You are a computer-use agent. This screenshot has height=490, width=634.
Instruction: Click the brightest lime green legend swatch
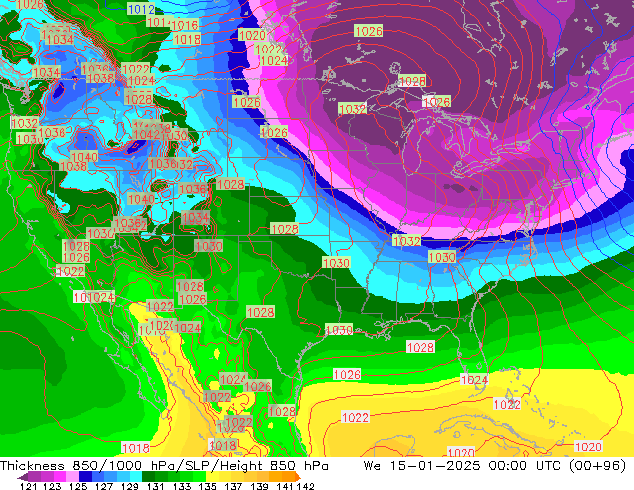tap(199, 476)
